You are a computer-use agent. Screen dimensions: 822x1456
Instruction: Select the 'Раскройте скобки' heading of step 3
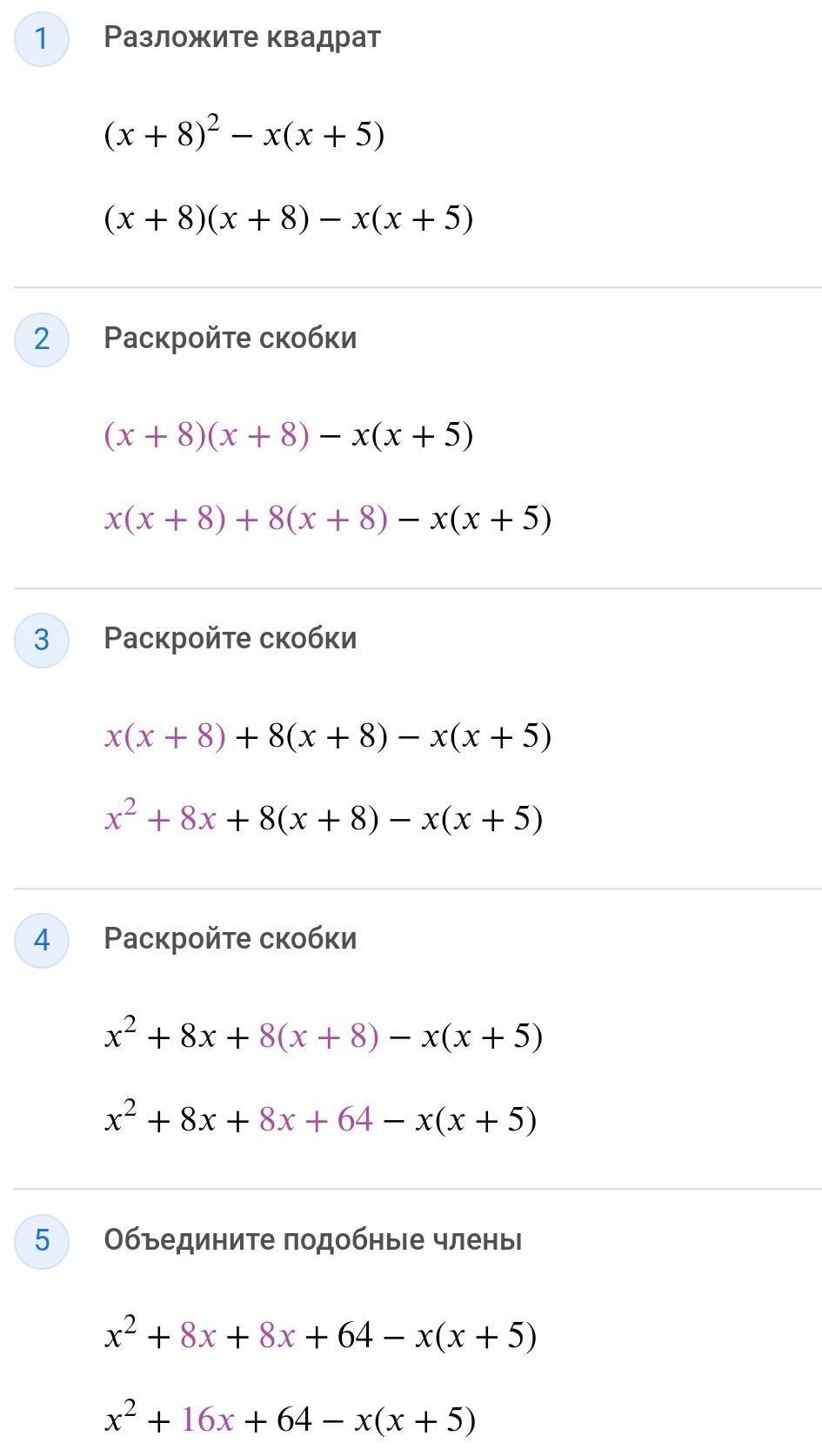[230, 638]
